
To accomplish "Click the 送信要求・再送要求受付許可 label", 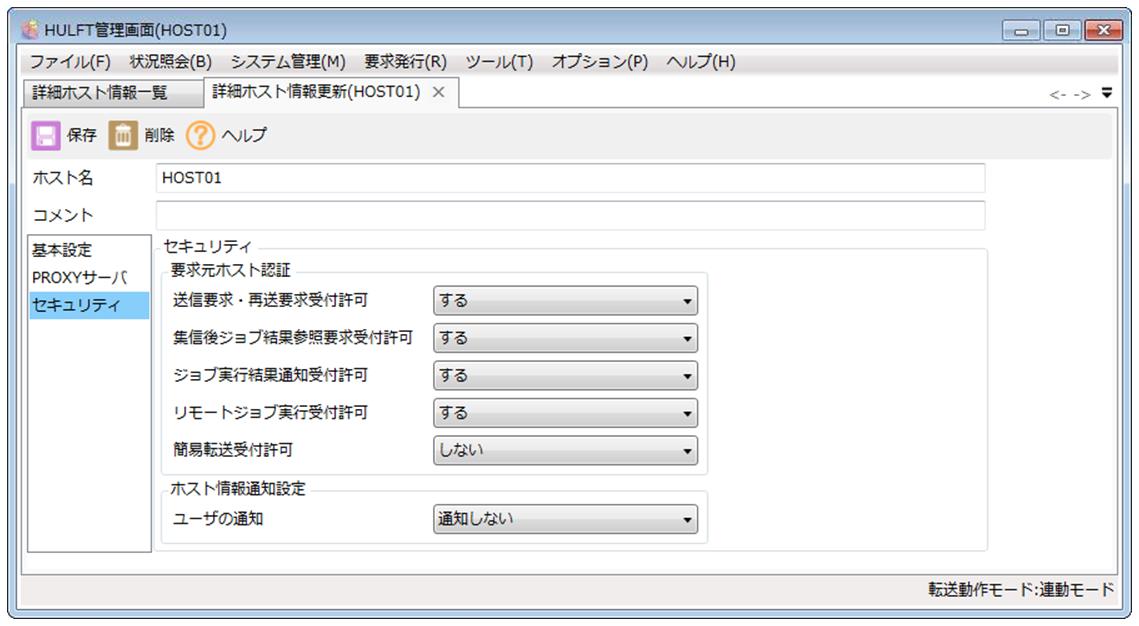I will 270,300.
